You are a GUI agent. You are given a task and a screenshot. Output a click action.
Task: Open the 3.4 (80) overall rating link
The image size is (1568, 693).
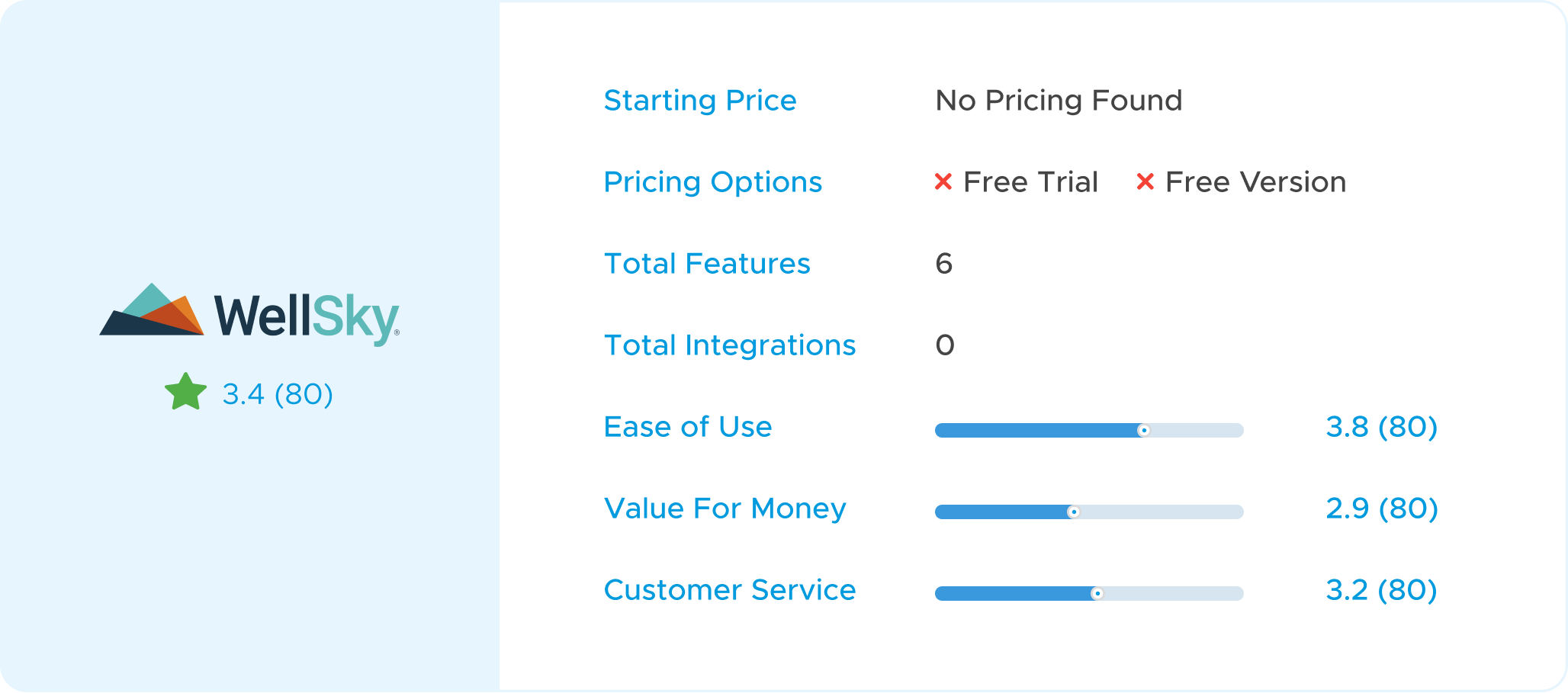tap(278, 394)
